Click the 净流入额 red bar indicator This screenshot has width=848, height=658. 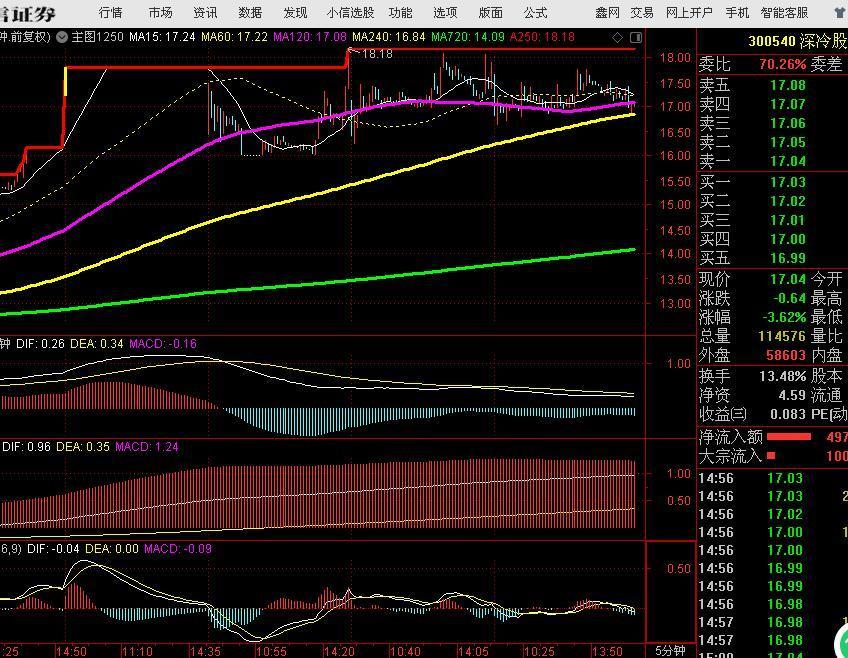pyautogui.click(x=788, y=437)
